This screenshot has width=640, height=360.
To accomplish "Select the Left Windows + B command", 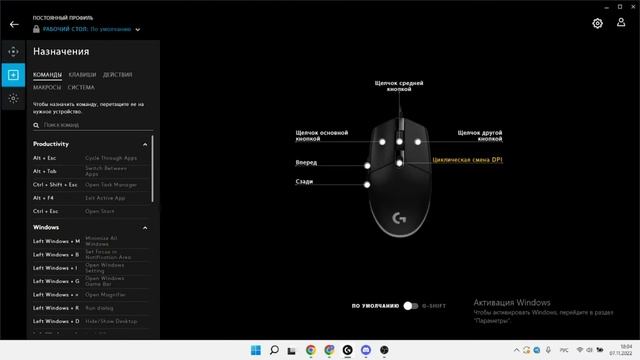I will (91, 255).
